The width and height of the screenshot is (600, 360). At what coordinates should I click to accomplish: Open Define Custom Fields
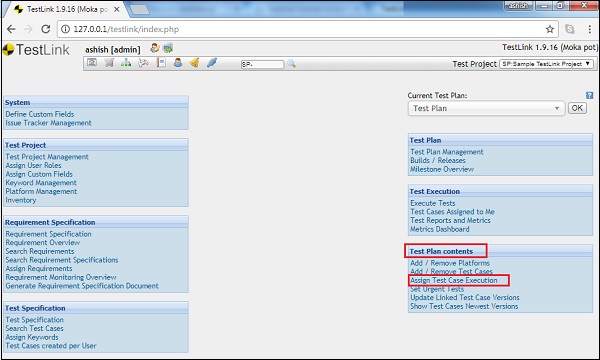click(40, 114)
